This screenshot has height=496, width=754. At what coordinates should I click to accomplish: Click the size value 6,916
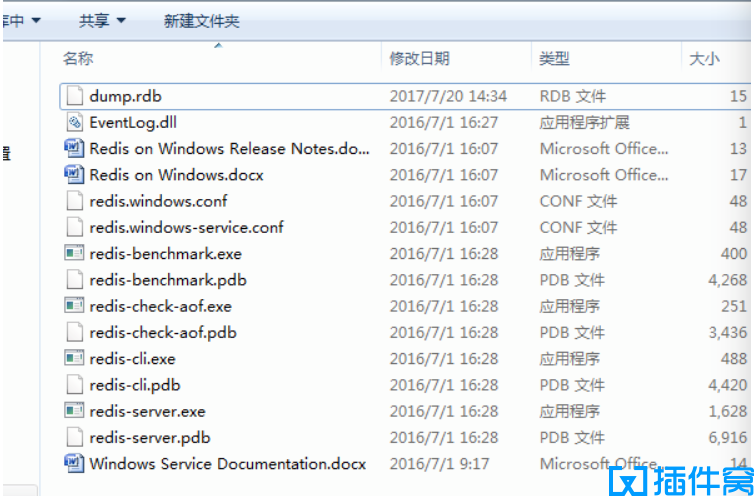[727, 437]
